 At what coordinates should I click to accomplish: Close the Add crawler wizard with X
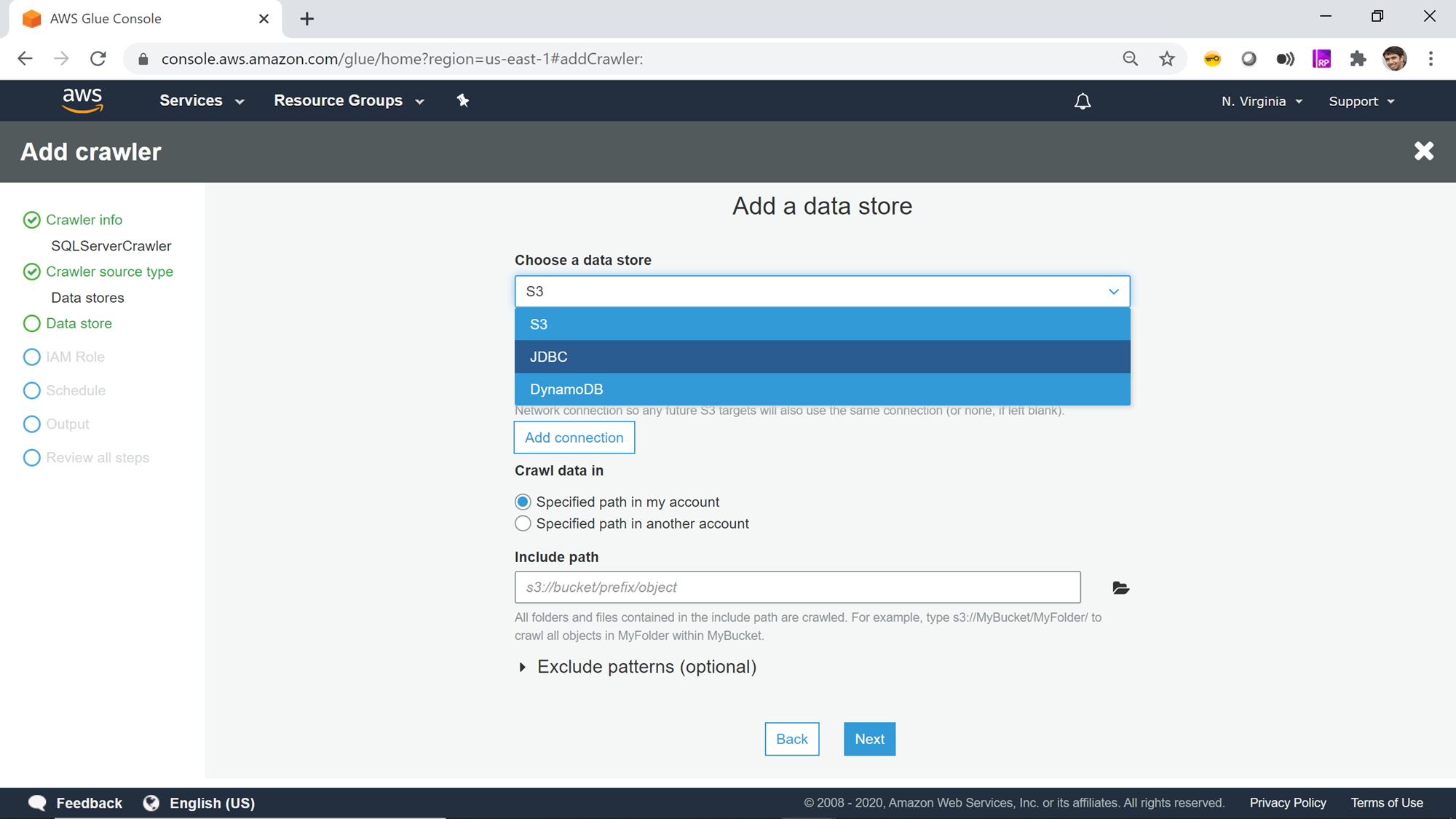[x=1423, y=151]
